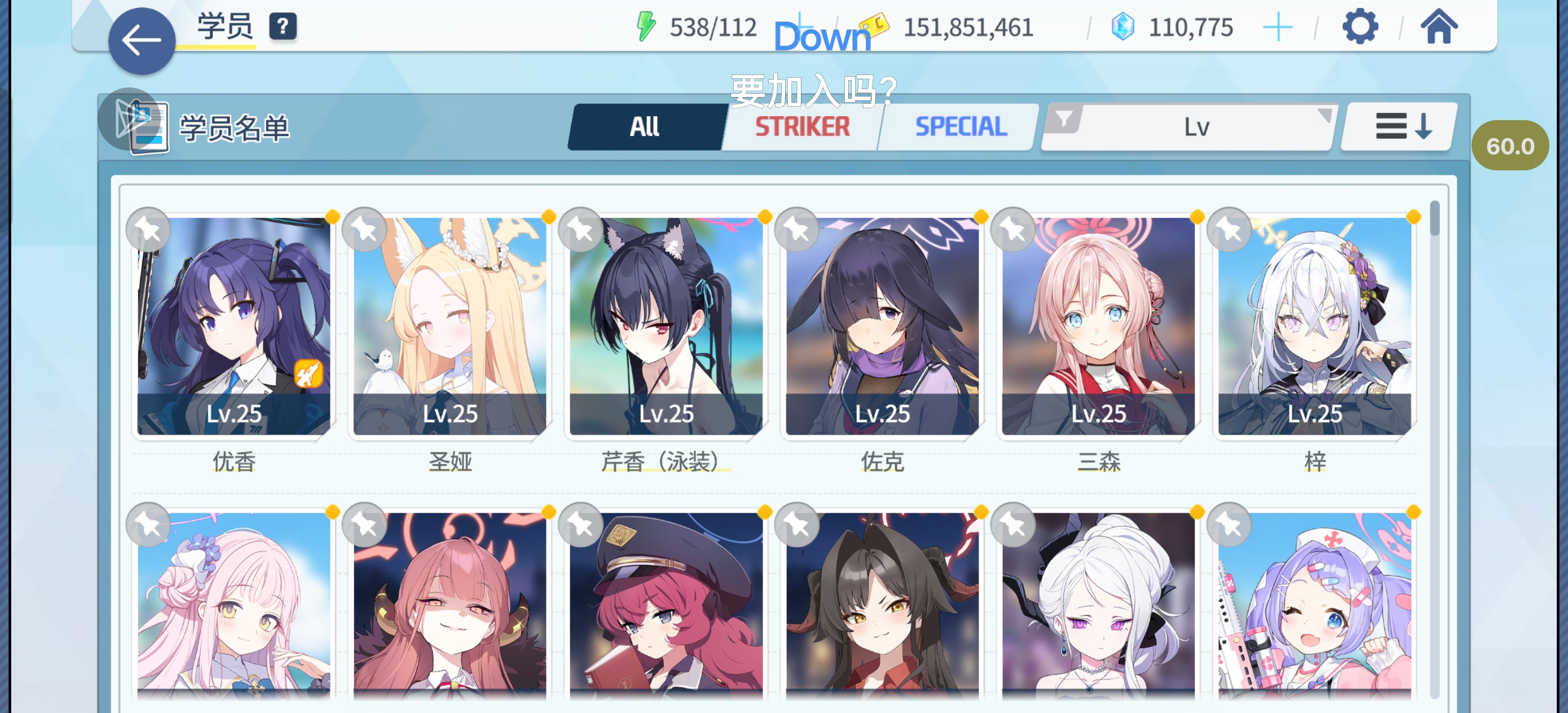Image resolution: width=1568 pixels, height=713 pixels.
Task: Select the All tab
Action: tap(645, 127)
